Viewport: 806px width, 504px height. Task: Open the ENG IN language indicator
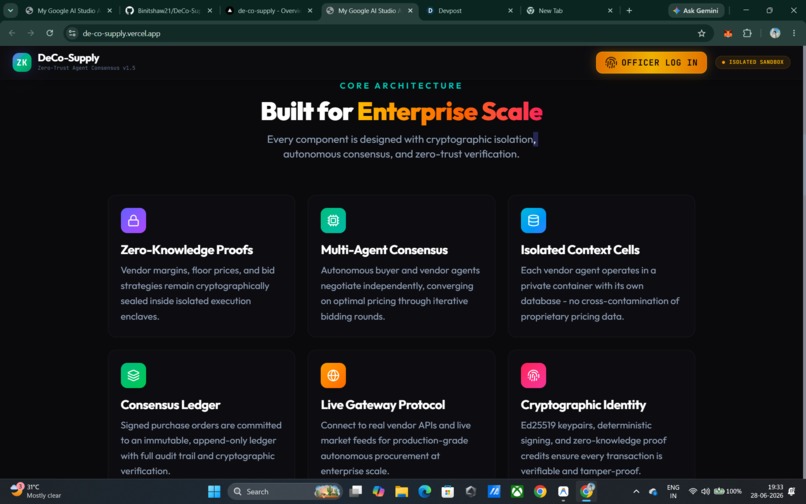673,492
